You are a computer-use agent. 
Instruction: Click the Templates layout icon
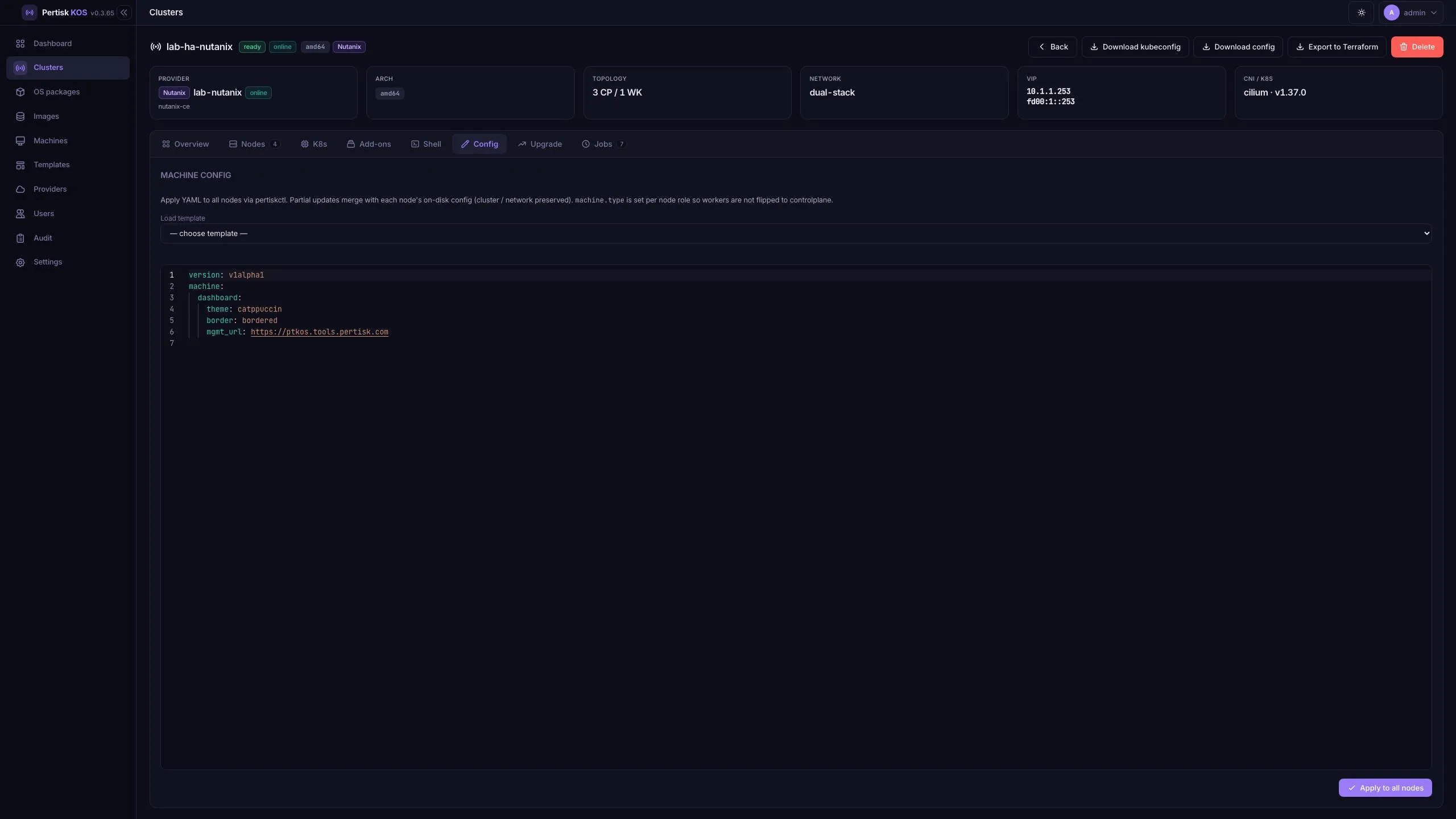[20, 165]
